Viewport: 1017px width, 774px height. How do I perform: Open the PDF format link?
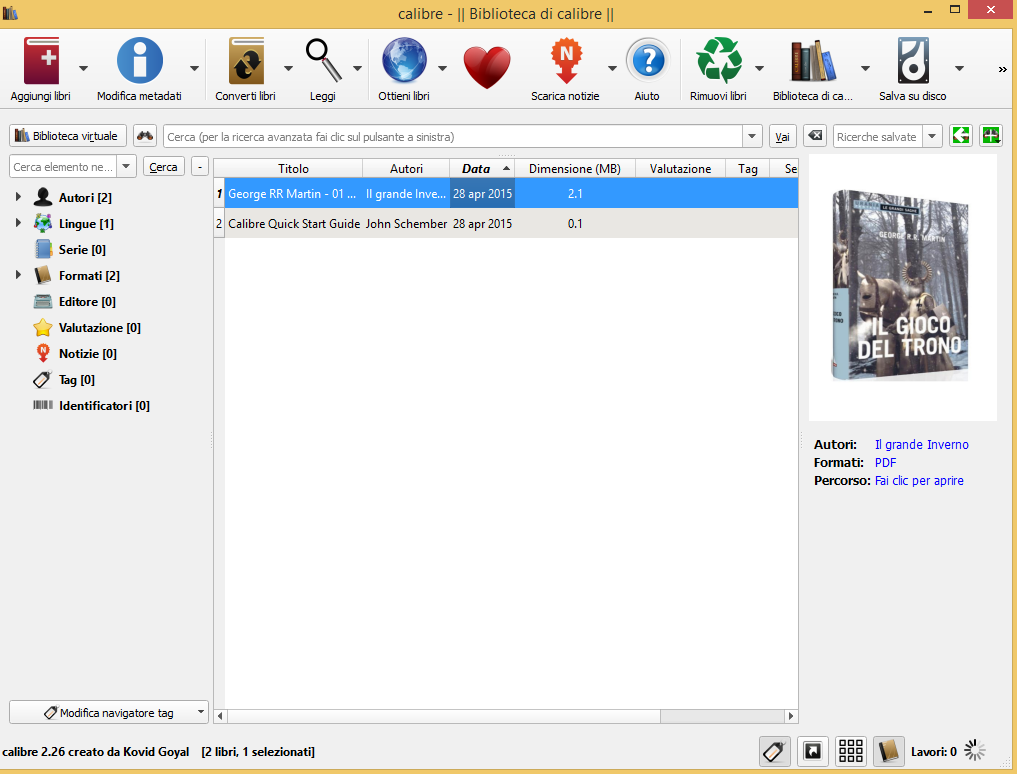pyautogui.click(x=885, y=463)
